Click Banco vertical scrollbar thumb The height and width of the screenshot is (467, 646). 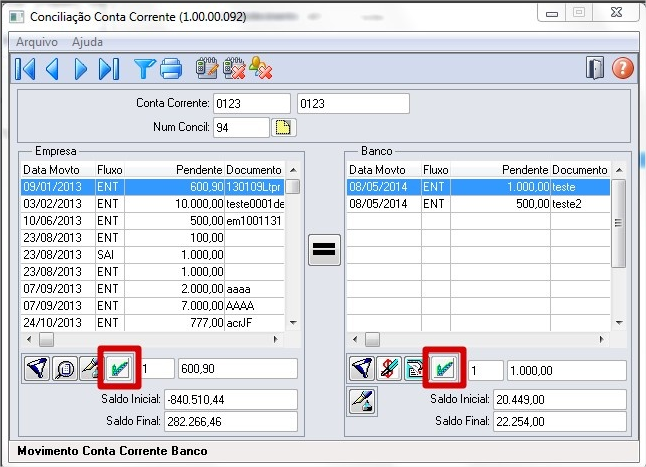tap(618, 223)
